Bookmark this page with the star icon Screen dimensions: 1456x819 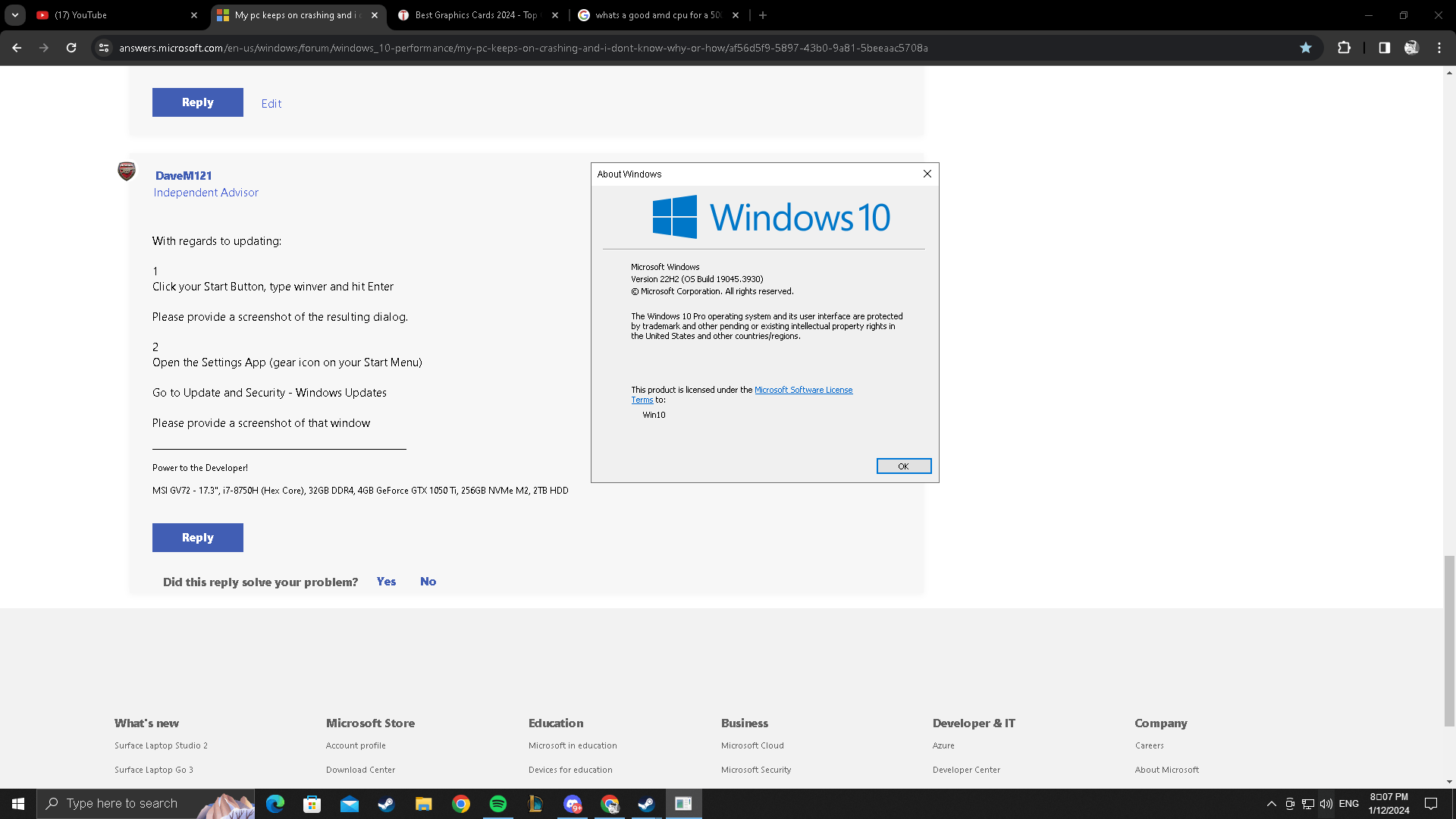(1305, 48)
